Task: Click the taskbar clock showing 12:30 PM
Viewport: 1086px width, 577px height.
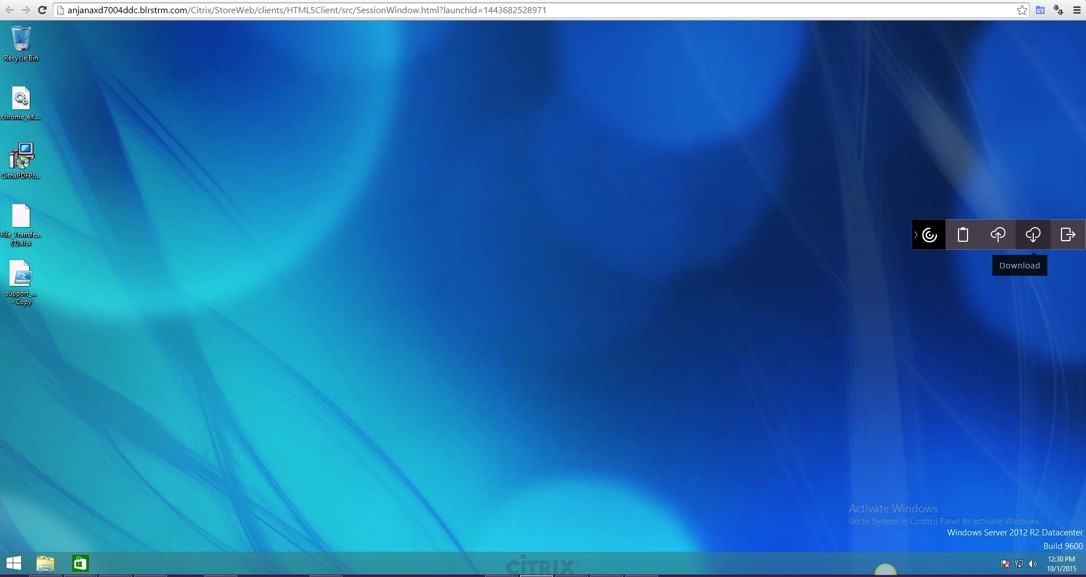Action: coord(1061,564)
